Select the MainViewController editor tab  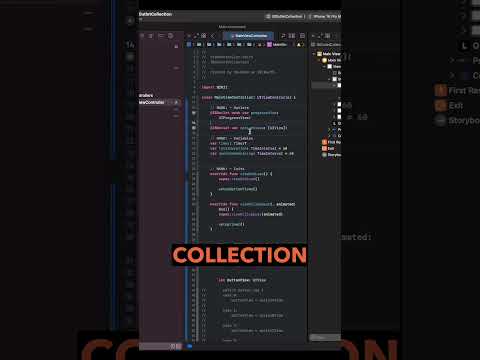point(249,36)
